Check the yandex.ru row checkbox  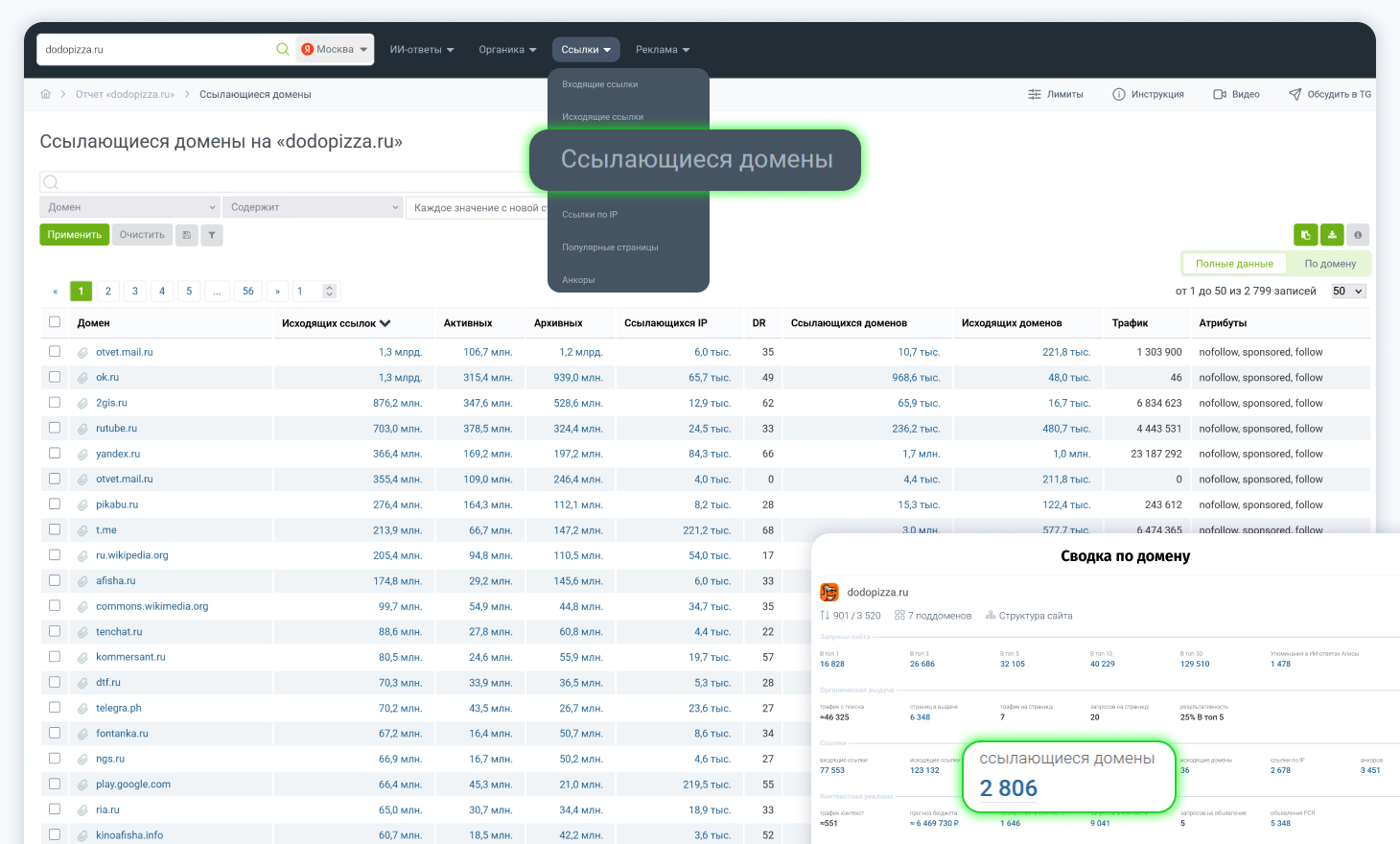pyautogui.click(x=55, y=453)
